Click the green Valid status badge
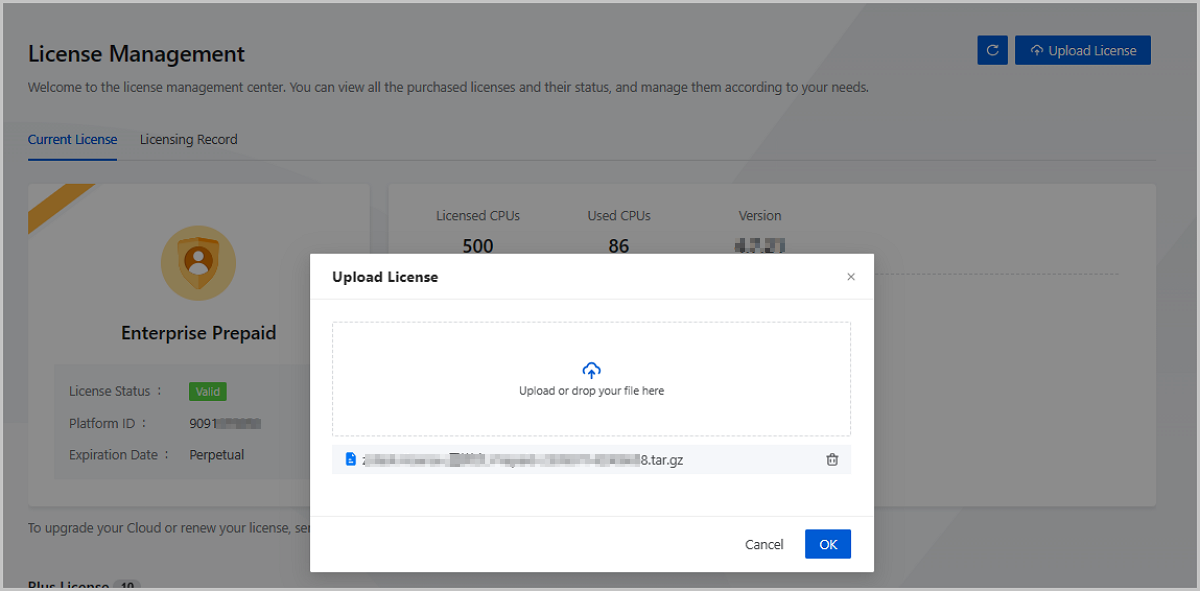 pos(208,392)
